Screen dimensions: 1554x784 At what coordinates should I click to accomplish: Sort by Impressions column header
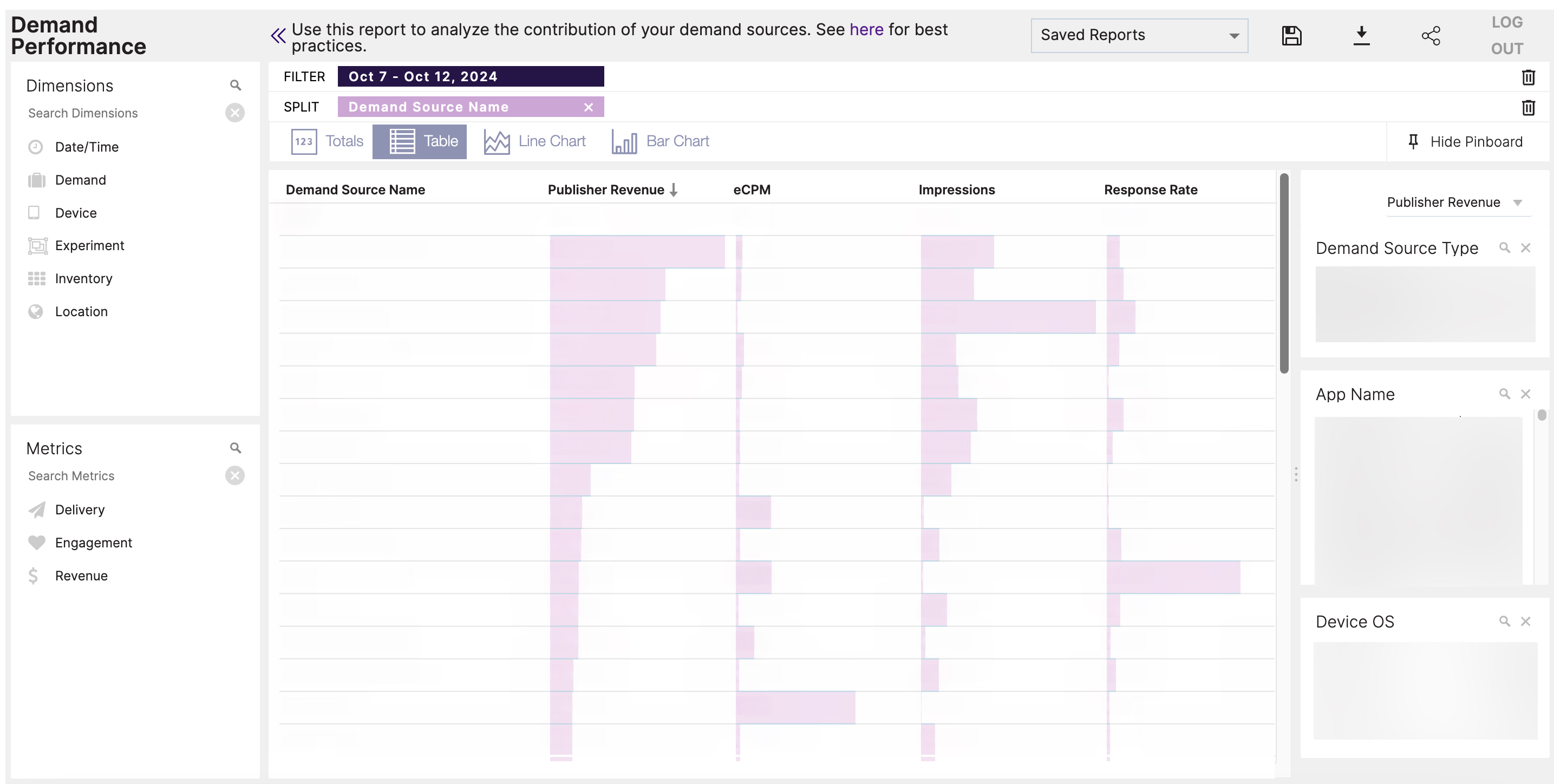click(956, 190)
